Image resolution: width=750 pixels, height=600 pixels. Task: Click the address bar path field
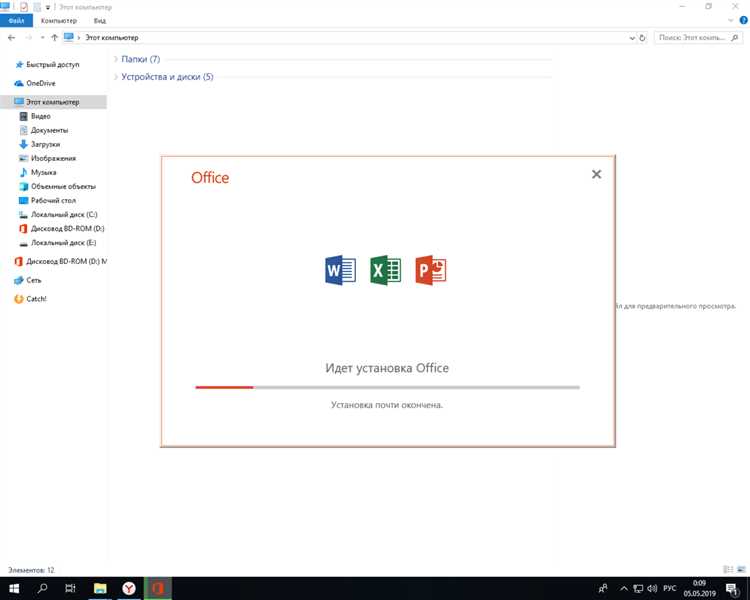(344, 37)
